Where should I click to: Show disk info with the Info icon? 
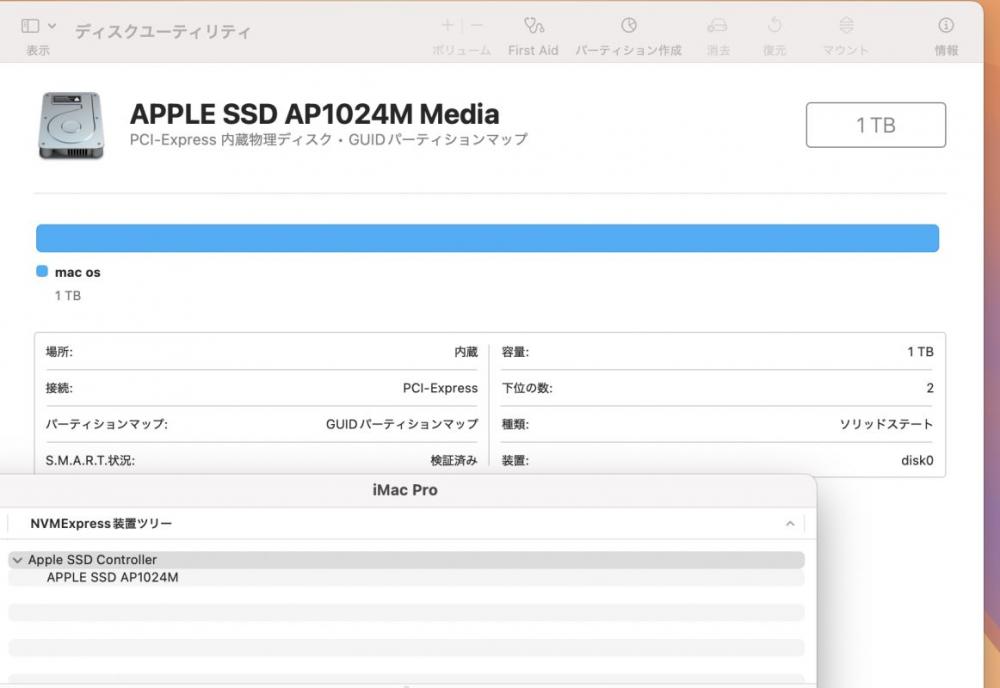click(x=946, y=25)
